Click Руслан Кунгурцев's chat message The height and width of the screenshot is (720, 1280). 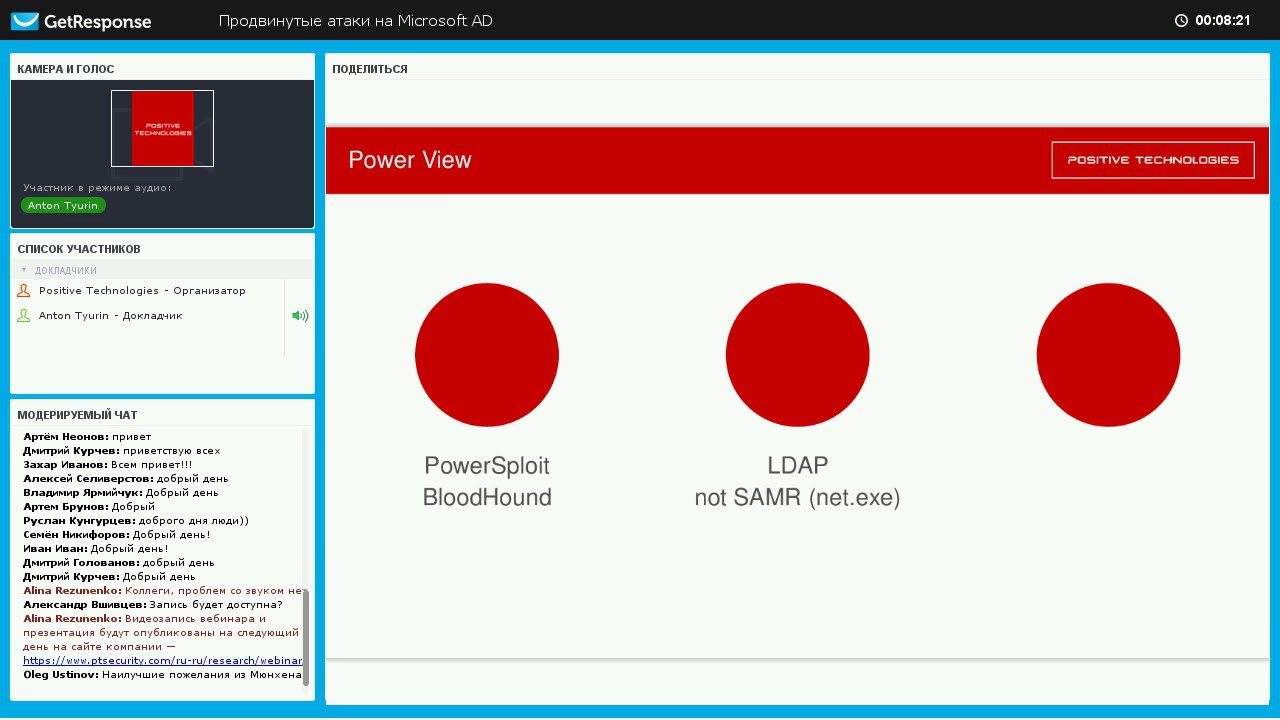[x=136, y=521]
